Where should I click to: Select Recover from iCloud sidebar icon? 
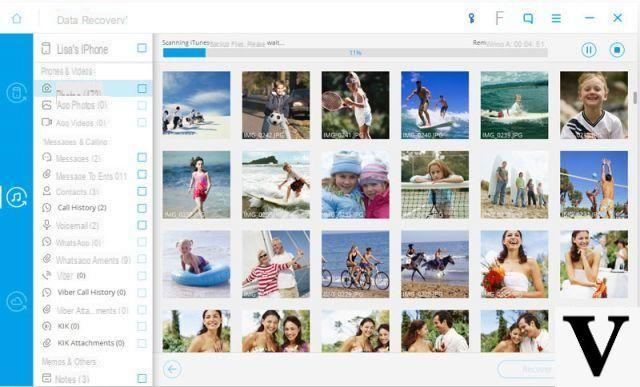coord(17,302)
